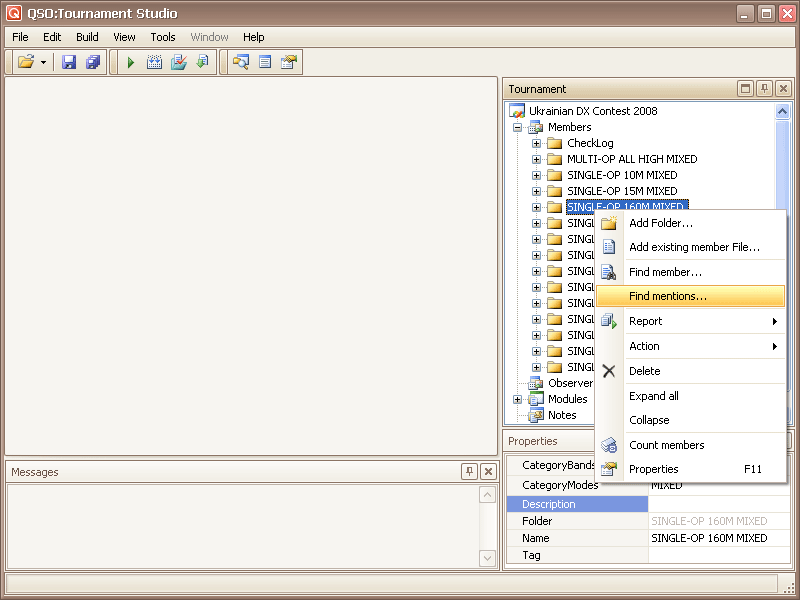Click the Notes icon in tournament tree

pyautogui.click(x=536, y=415)
